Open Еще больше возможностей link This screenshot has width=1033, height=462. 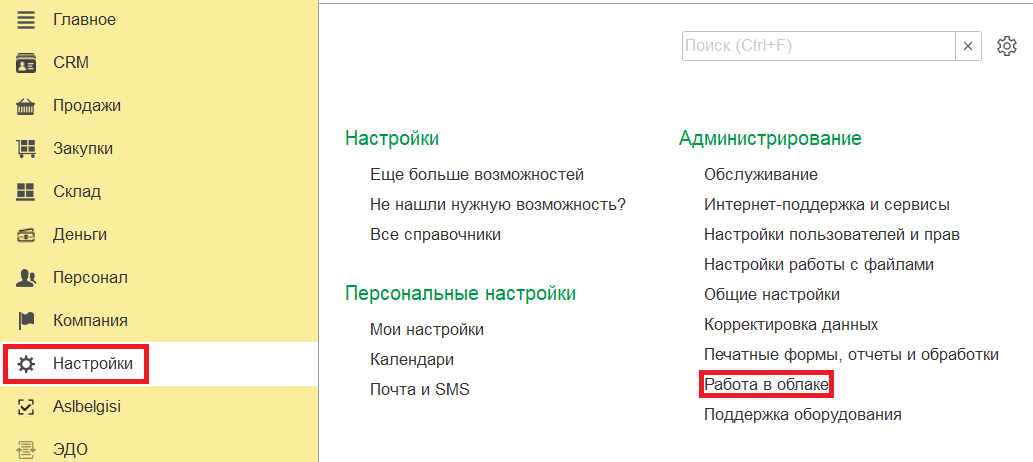(476, 175)
